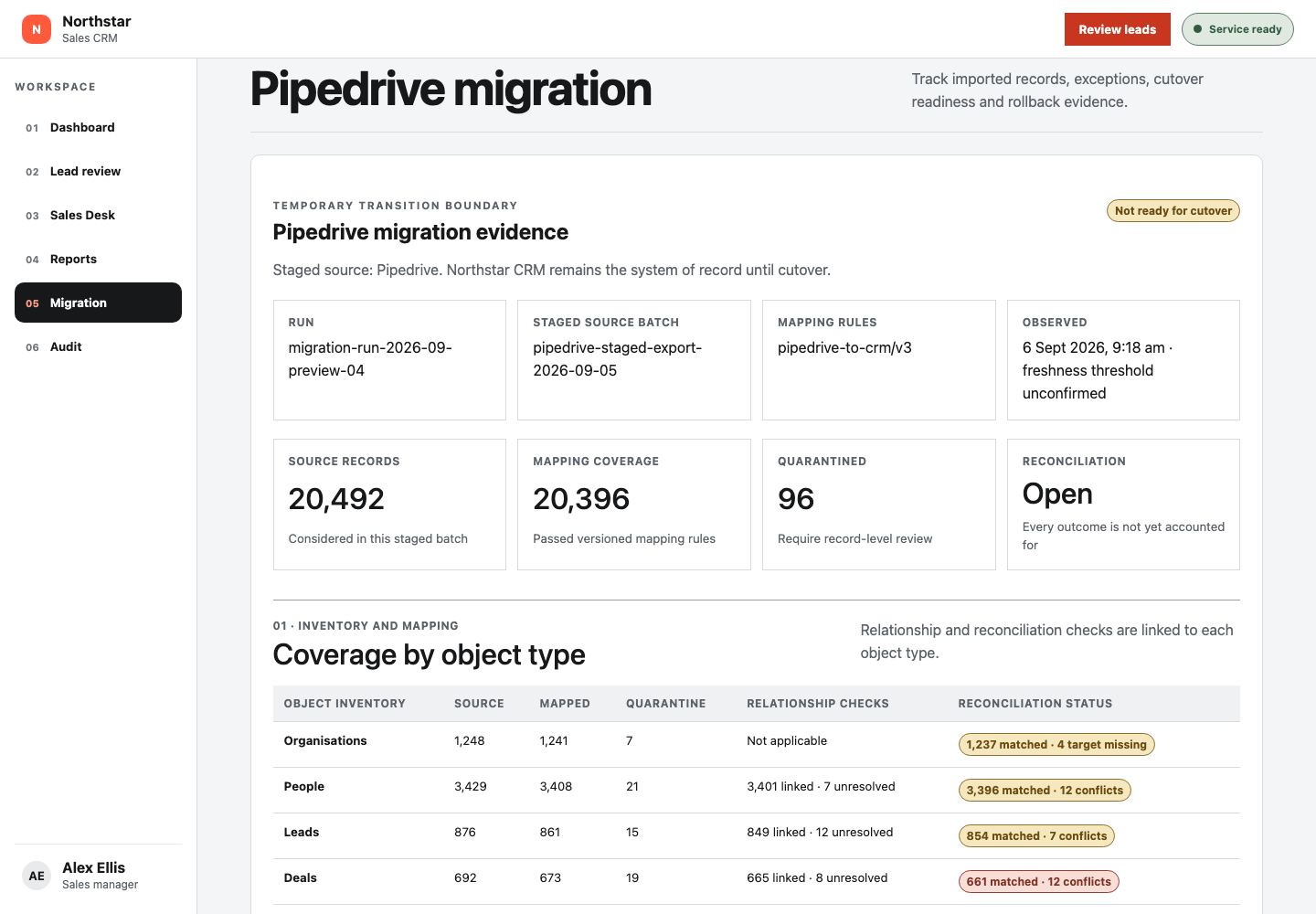Click the Coverage by object type heading
This screenshot has height=914, width=1316.
pyautogui.click(x=429, y=654)
